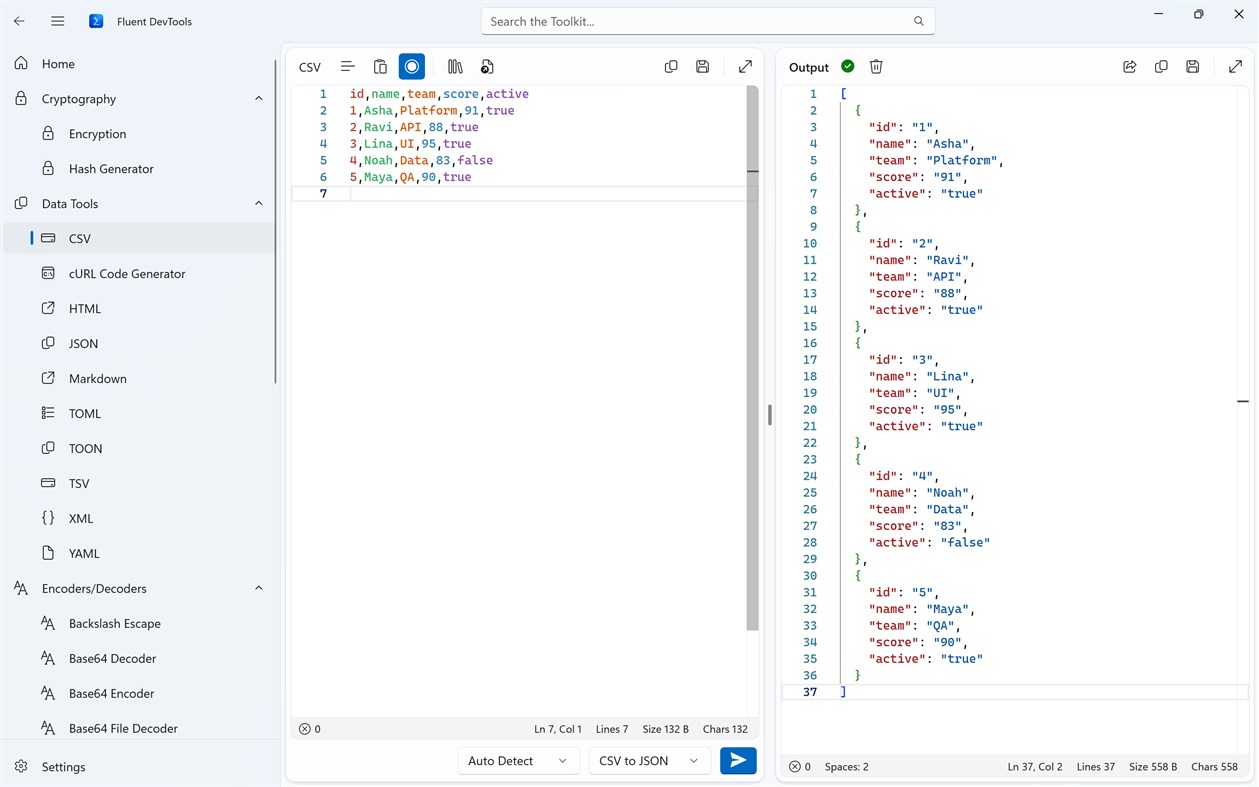This screenshot has width=1259, height=787.
Task: Click the CSV header line id,name,team,score,active
Action: tap(439, 94)
